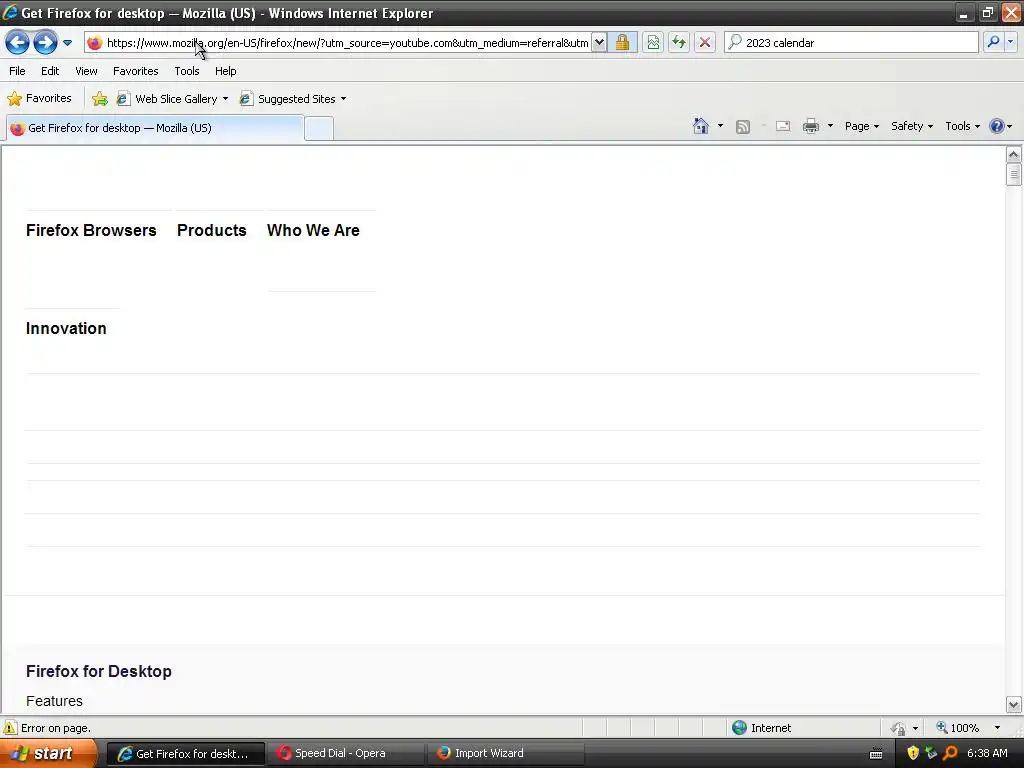Viewport: 1024px width, 768px height.
Task: Click the Internet zone globe icon
Action: coord(739,728)
